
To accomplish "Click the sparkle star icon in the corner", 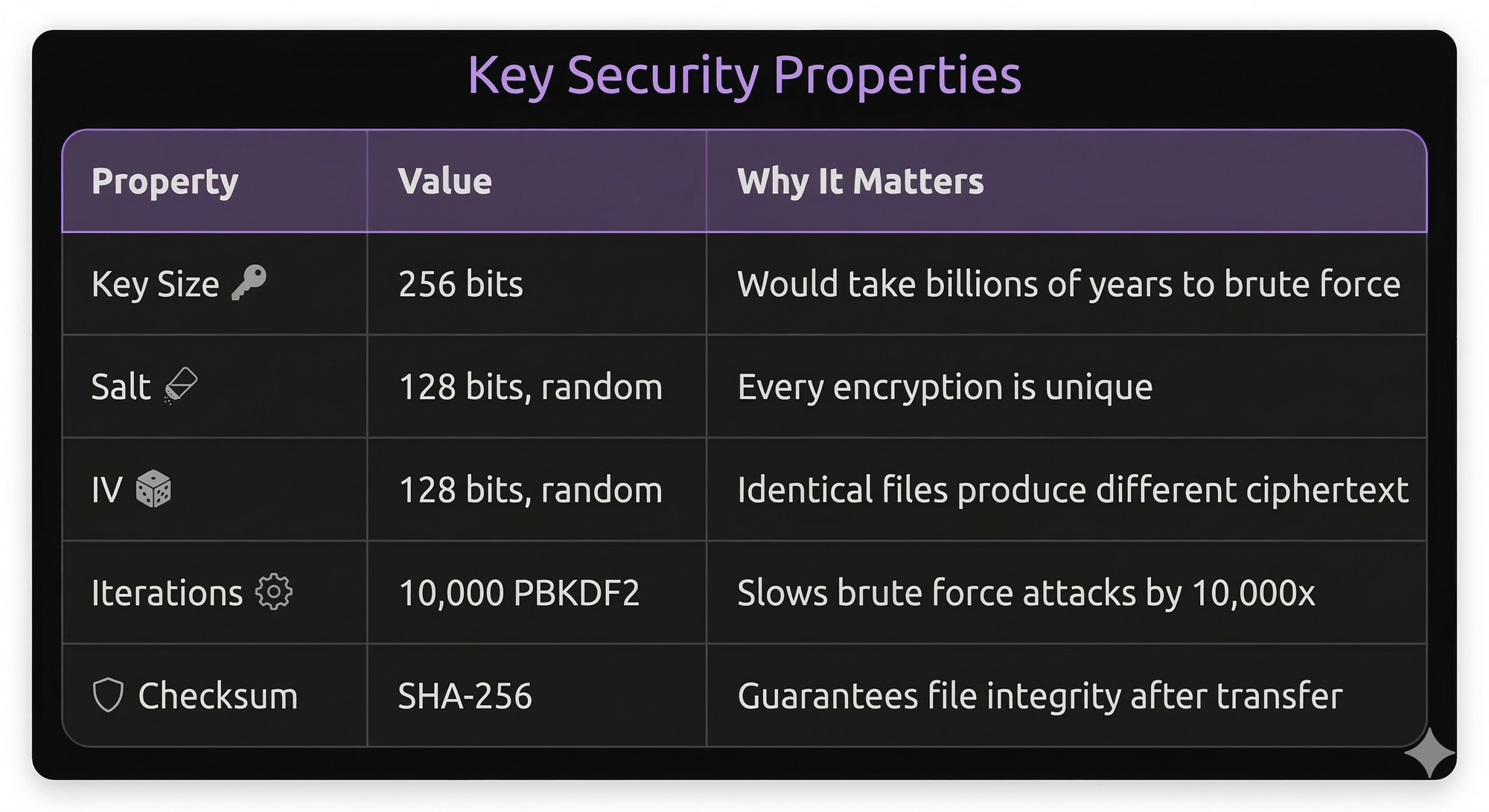I will pos(1429,753).
